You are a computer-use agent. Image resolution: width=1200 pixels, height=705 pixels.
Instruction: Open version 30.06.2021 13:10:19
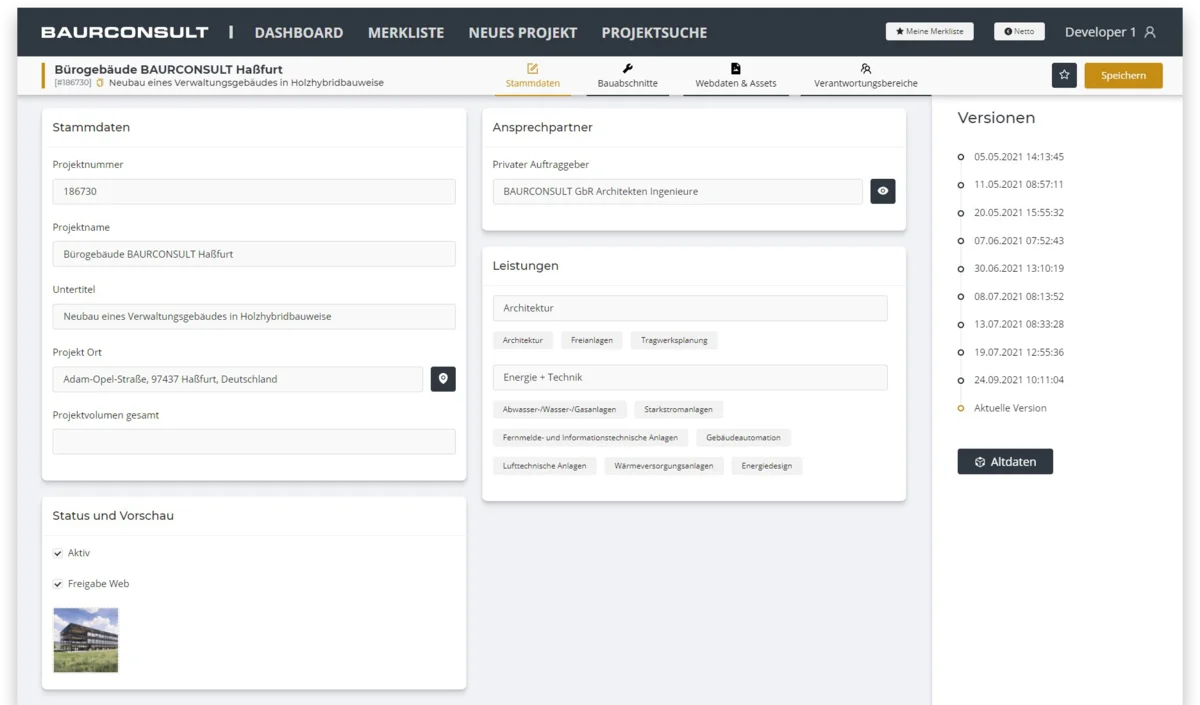pos(1019,269)
